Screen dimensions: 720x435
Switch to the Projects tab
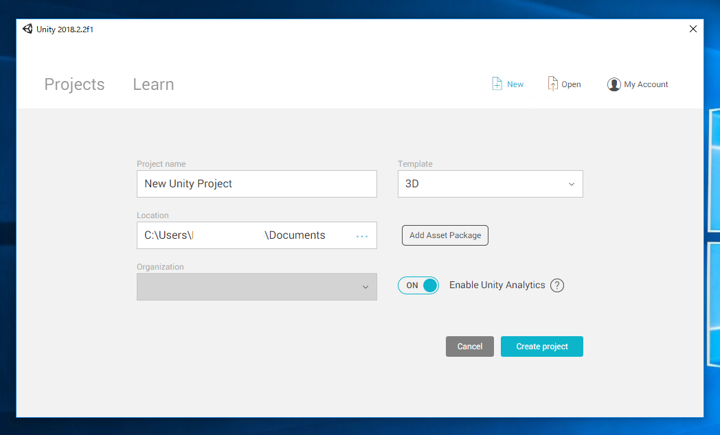(74, 85)
